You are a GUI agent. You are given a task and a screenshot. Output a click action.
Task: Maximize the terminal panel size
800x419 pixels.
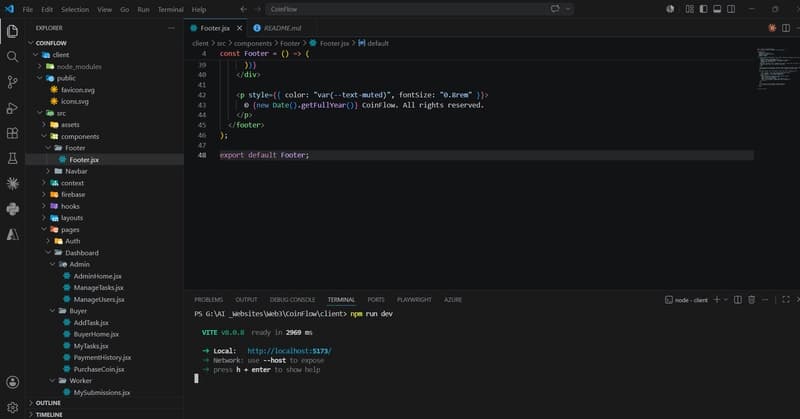click(x=786, y=300)
